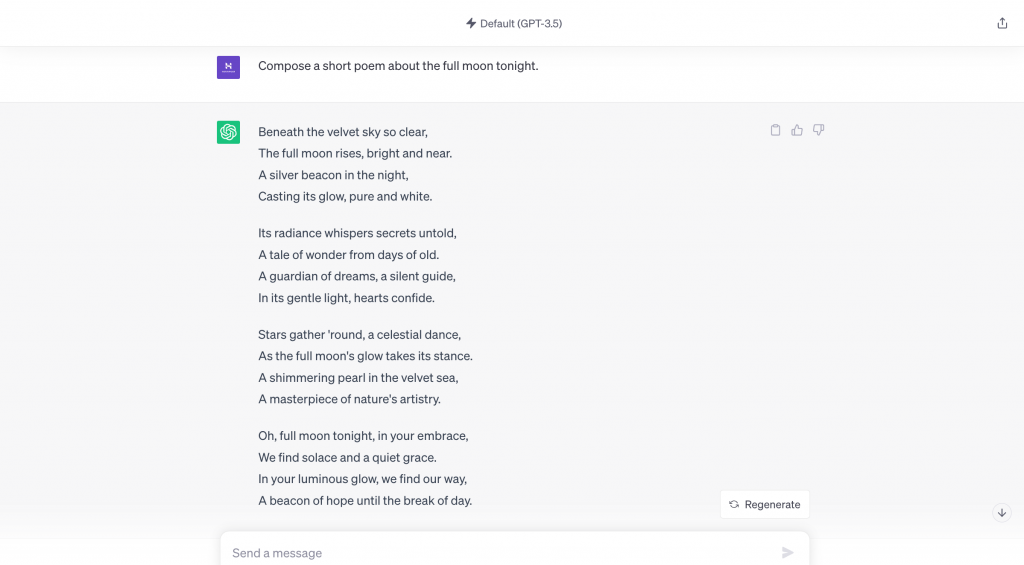1024x565 pixels.
Task: Click the user prompt about full moon
Action: 398,66
